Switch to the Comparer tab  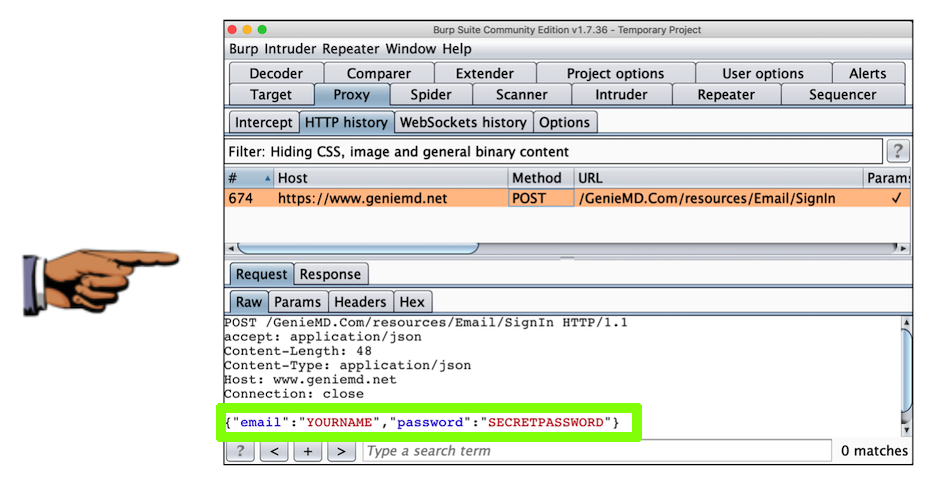tap(379, 73)
